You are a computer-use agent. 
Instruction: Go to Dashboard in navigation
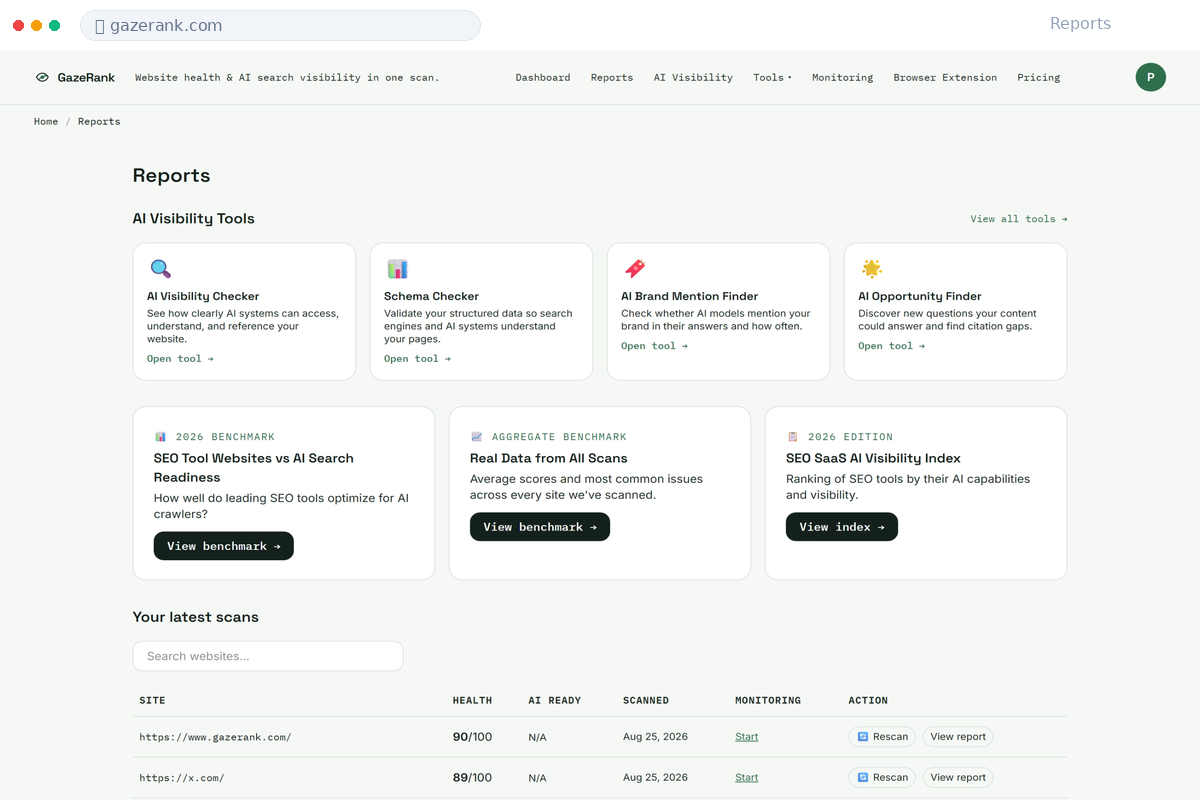point(543,77)
